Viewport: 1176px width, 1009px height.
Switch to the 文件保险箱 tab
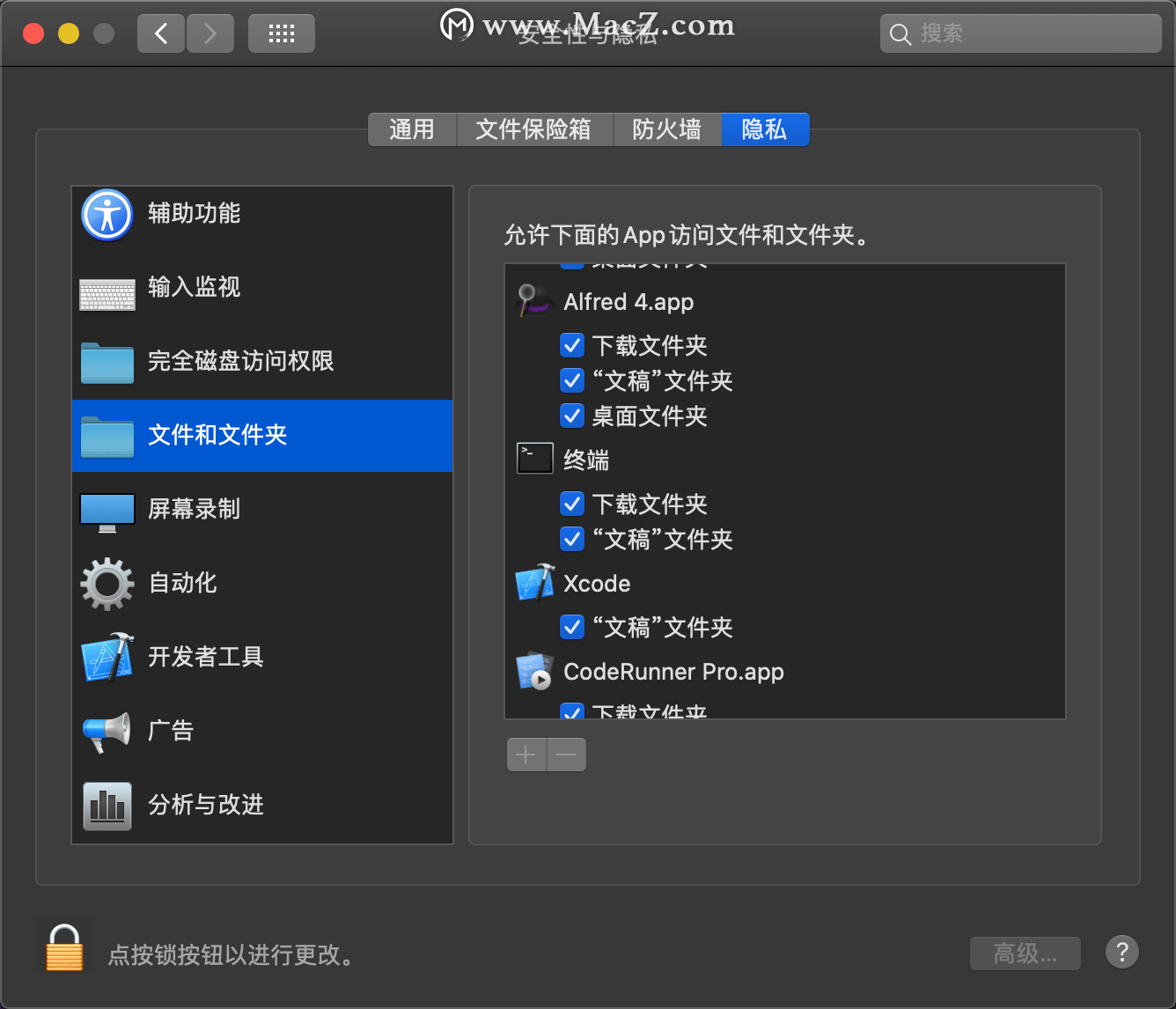tap(533, 129)
